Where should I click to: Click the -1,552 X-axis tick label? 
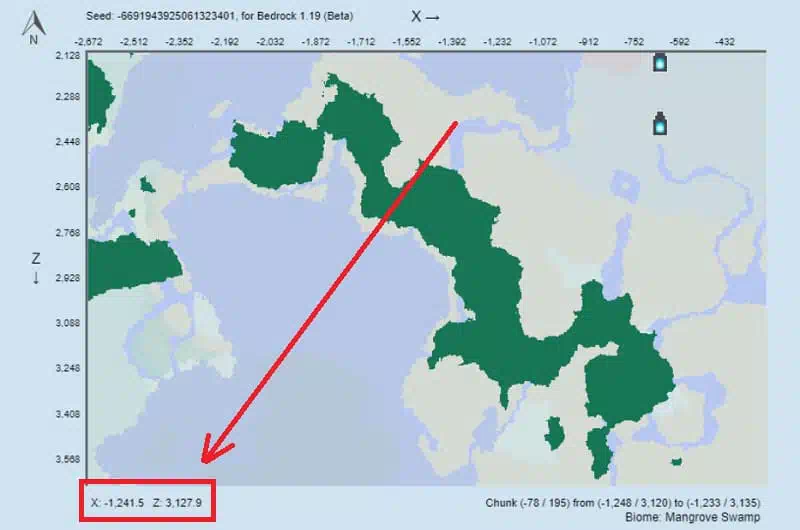406,42
